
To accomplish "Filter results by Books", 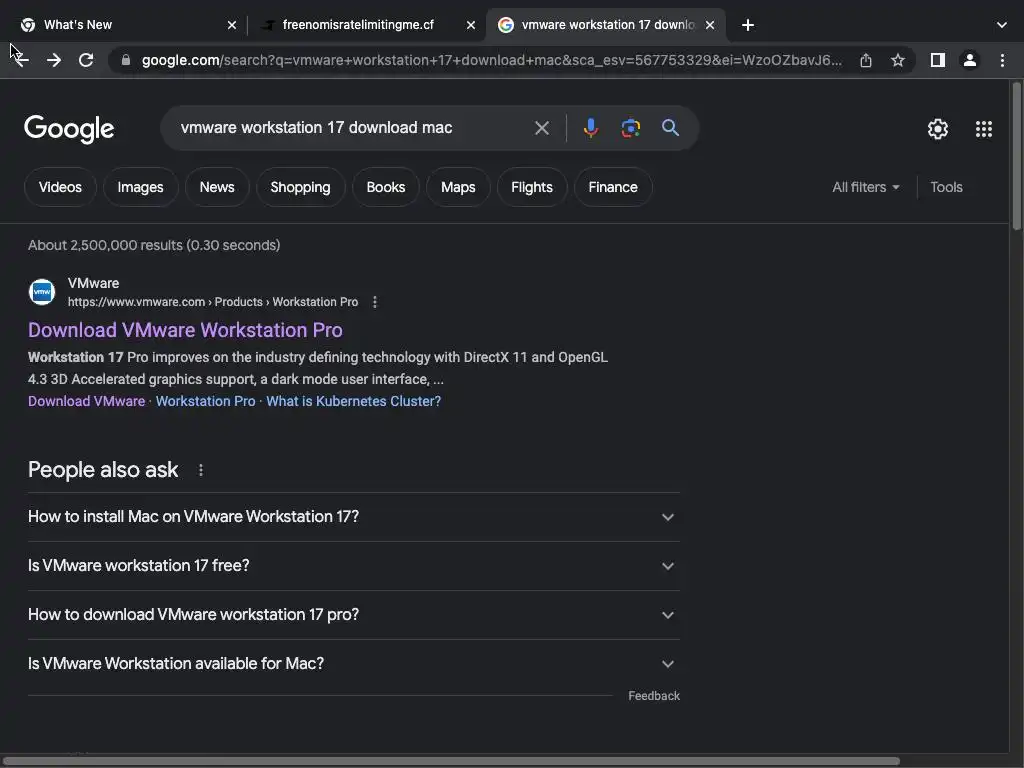I will tap(386, 187).
